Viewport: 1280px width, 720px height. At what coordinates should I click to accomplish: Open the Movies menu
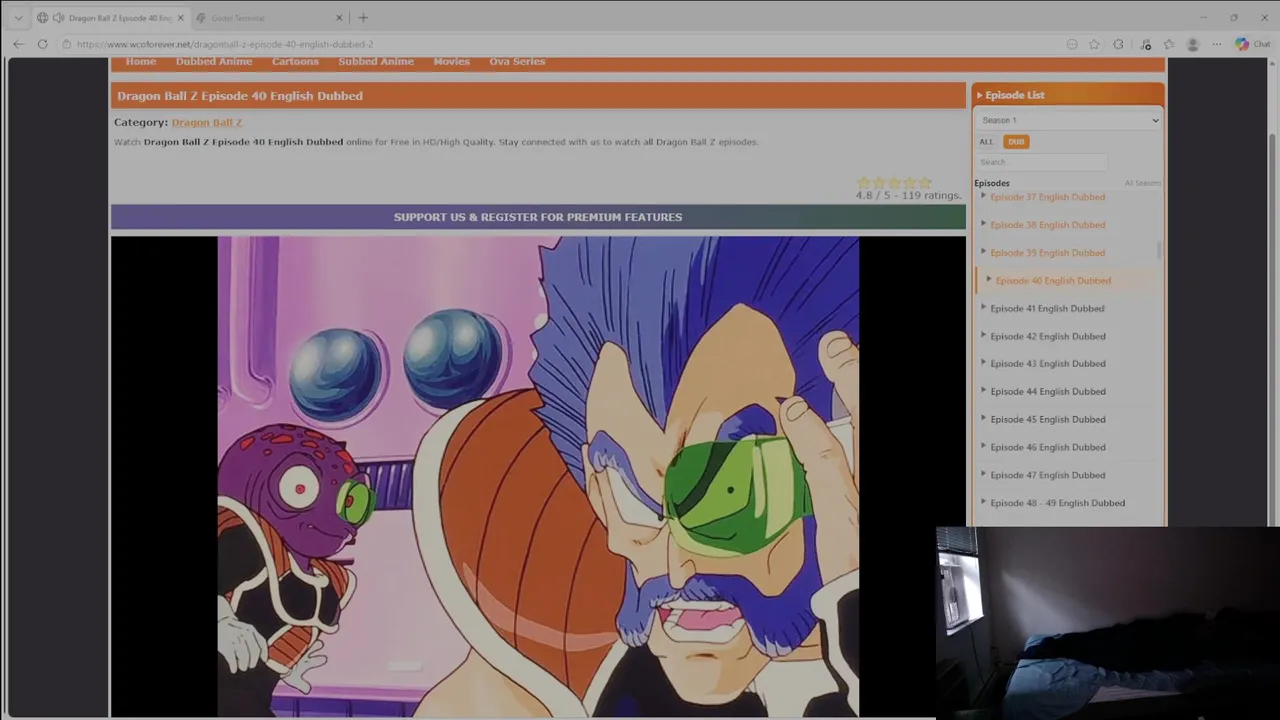click(x=451, y=62)
